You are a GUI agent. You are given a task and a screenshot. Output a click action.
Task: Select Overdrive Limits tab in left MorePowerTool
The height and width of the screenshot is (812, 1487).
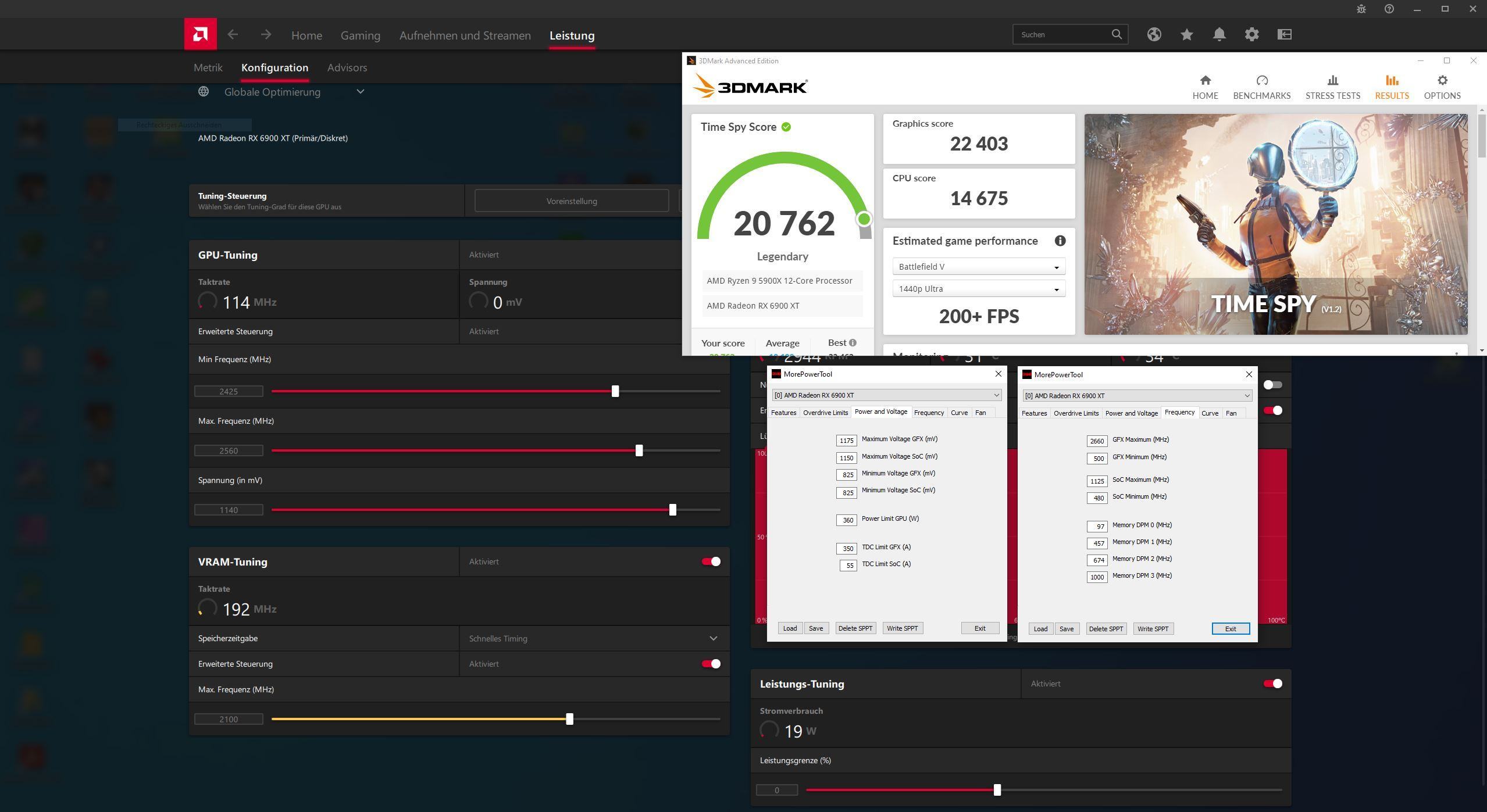pos(825,413)
